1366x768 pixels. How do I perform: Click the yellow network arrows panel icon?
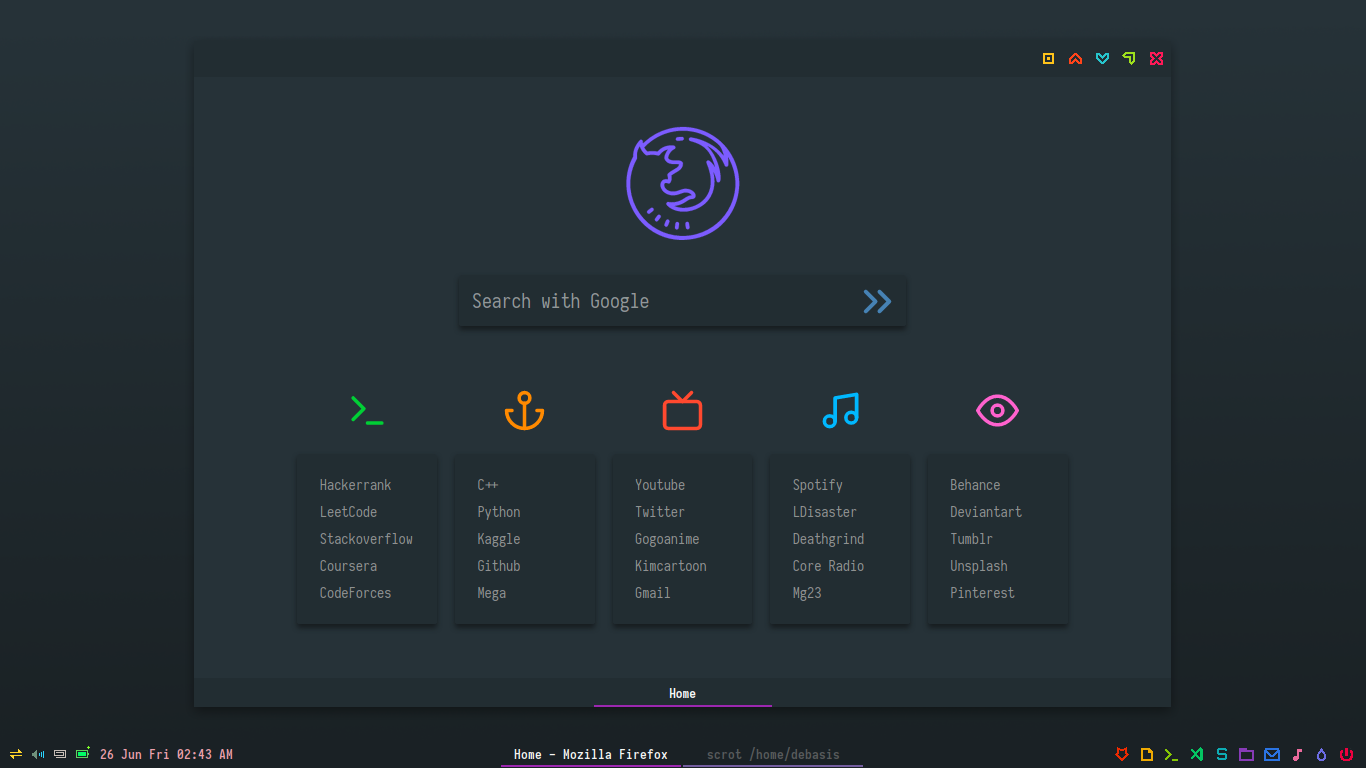16,754
